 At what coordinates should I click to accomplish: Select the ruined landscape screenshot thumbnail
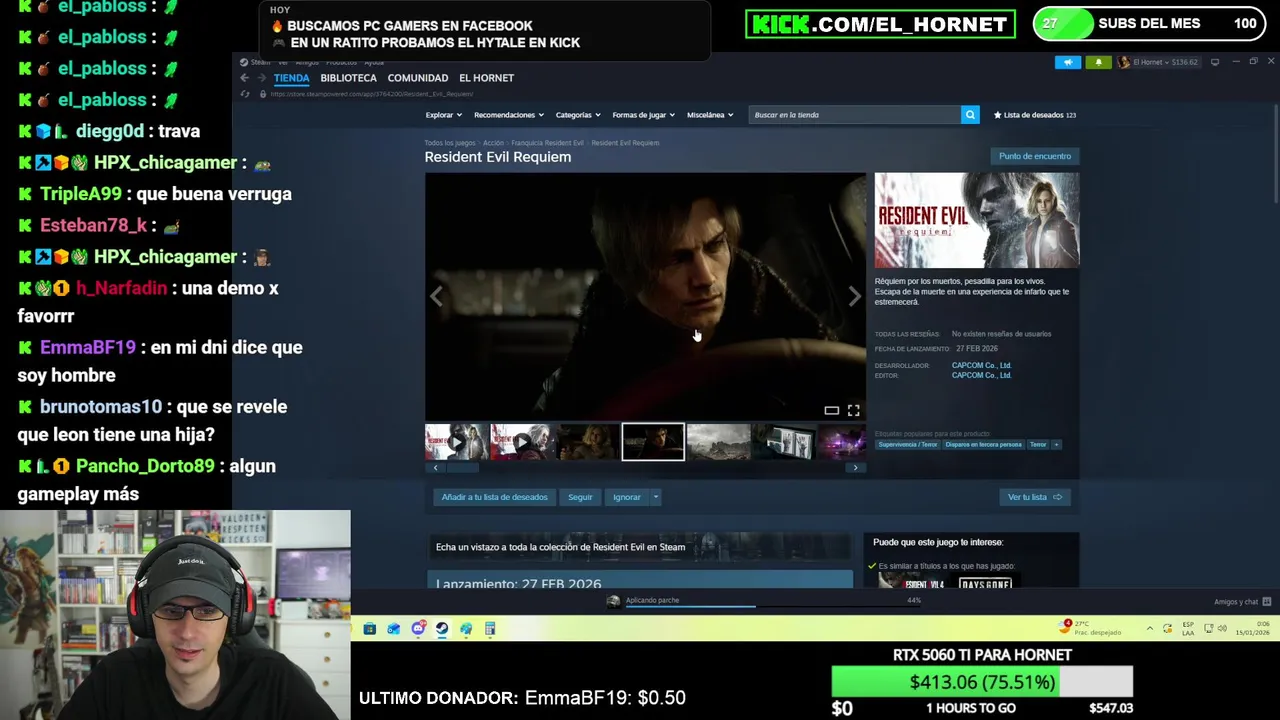[718, 442]
